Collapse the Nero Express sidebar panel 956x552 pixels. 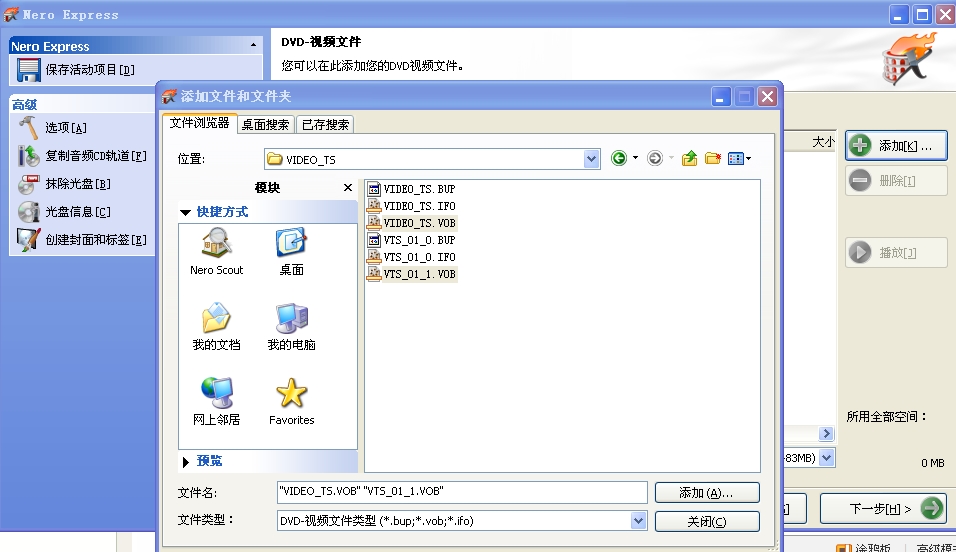click(253, 45)
